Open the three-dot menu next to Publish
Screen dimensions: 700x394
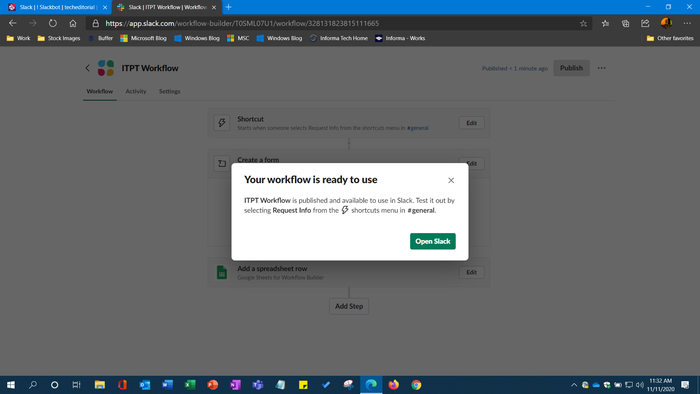[601, 68]
